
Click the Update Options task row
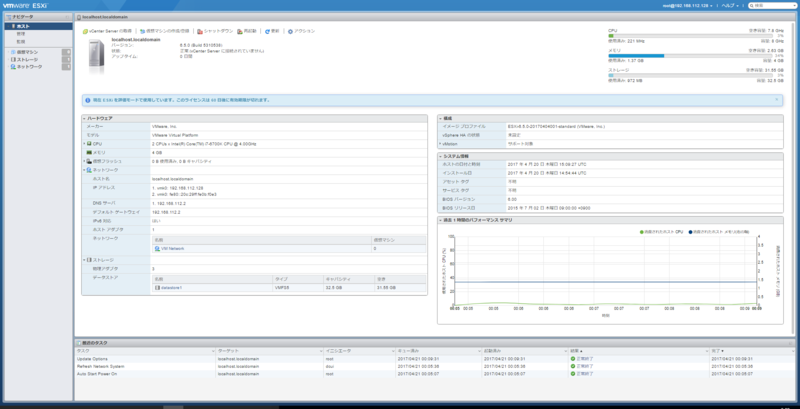pos(435,359)
